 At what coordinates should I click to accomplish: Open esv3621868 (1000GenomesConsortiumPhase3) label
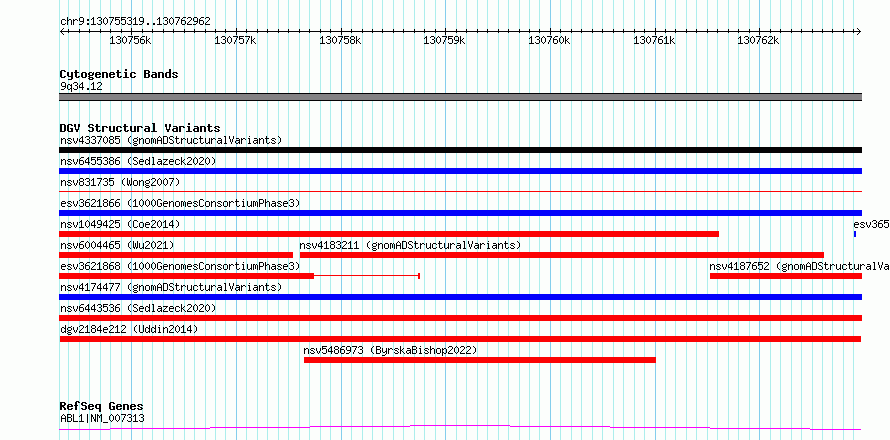(x=180, y=266)
